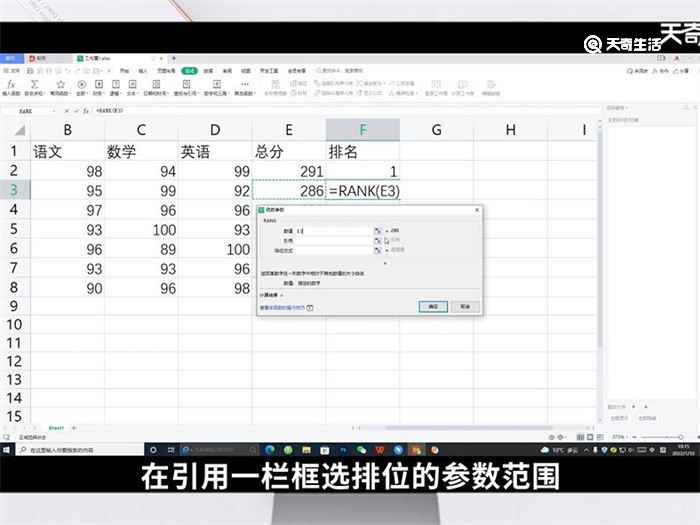This screenshot has height=525, width=700.
Task: Select the Data ribbon tab
Action: (x=208, y=71)
